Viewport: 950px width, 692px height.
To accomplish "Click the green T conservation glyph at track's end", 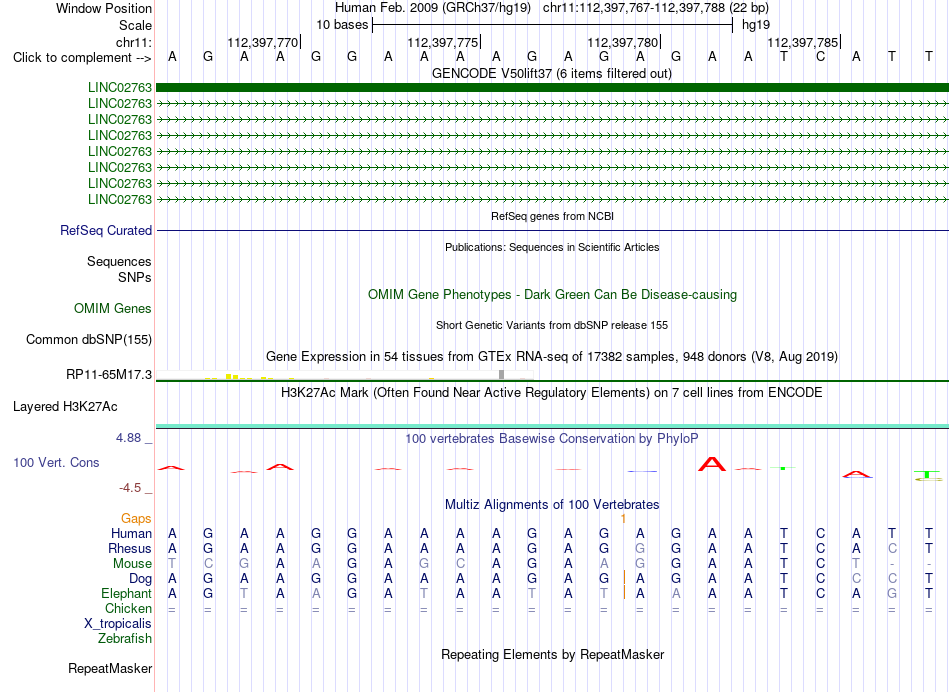I will (928, 476).
